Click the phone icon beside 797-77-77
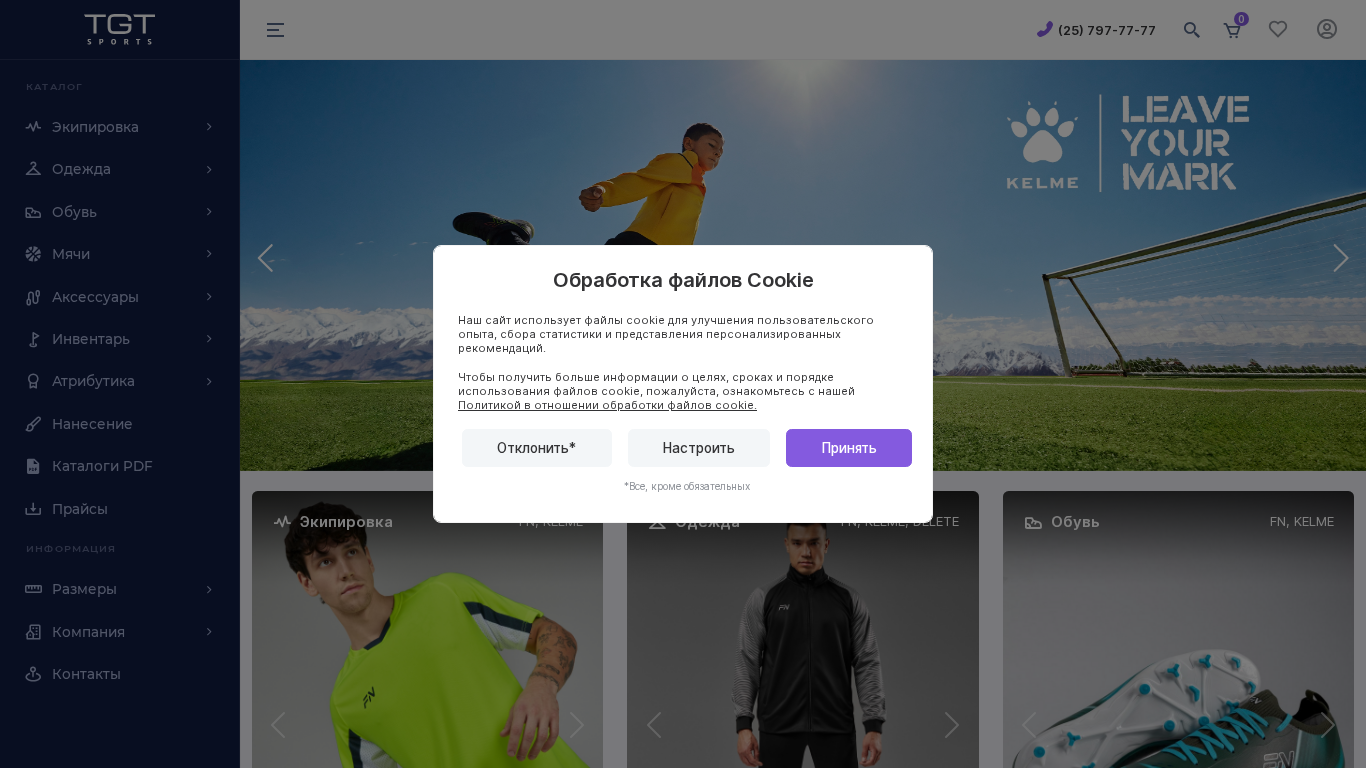 tap(1045, 29)
